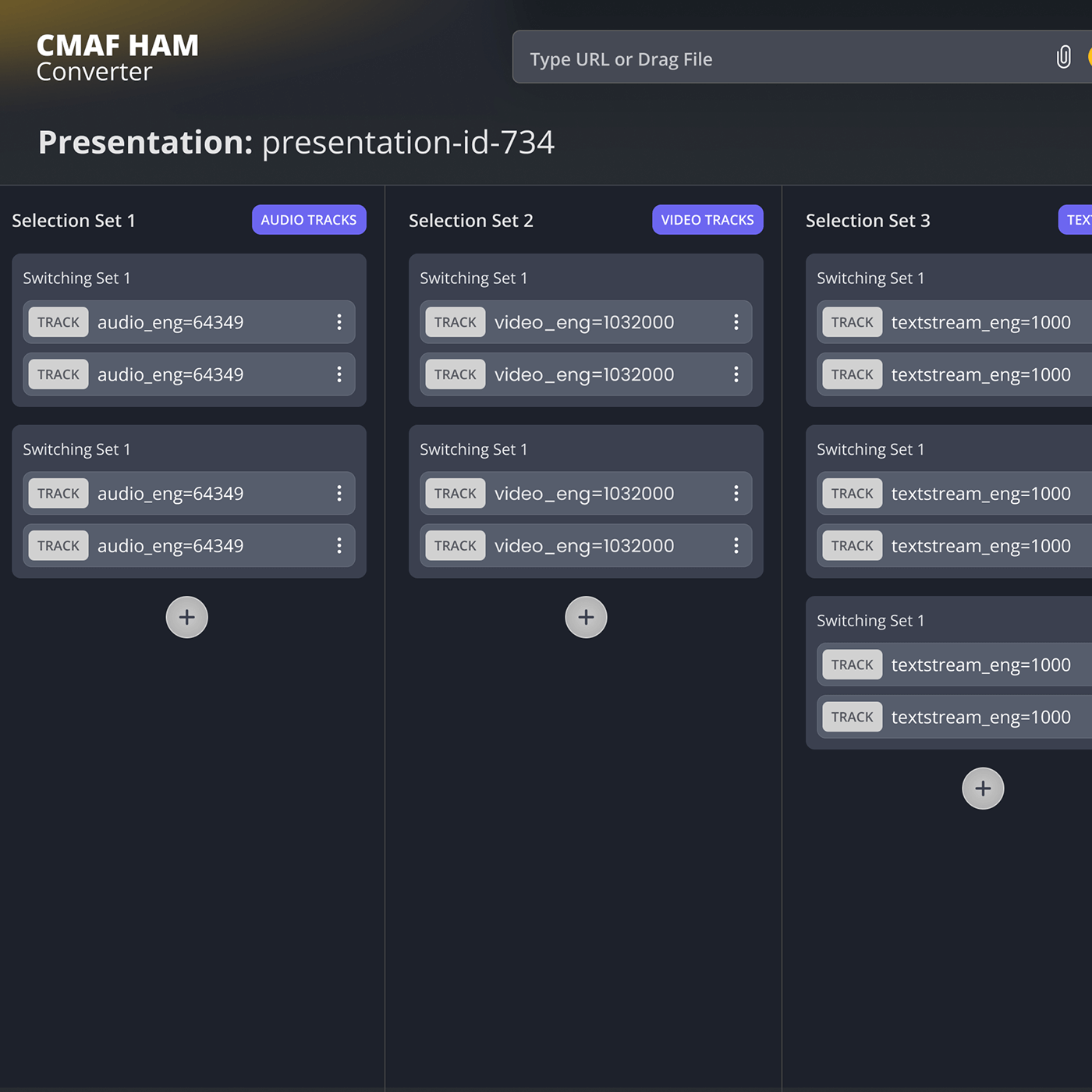Open three-dot menu of the bottommost video track
1092x1092 pixels.
[x=736, y=546]
